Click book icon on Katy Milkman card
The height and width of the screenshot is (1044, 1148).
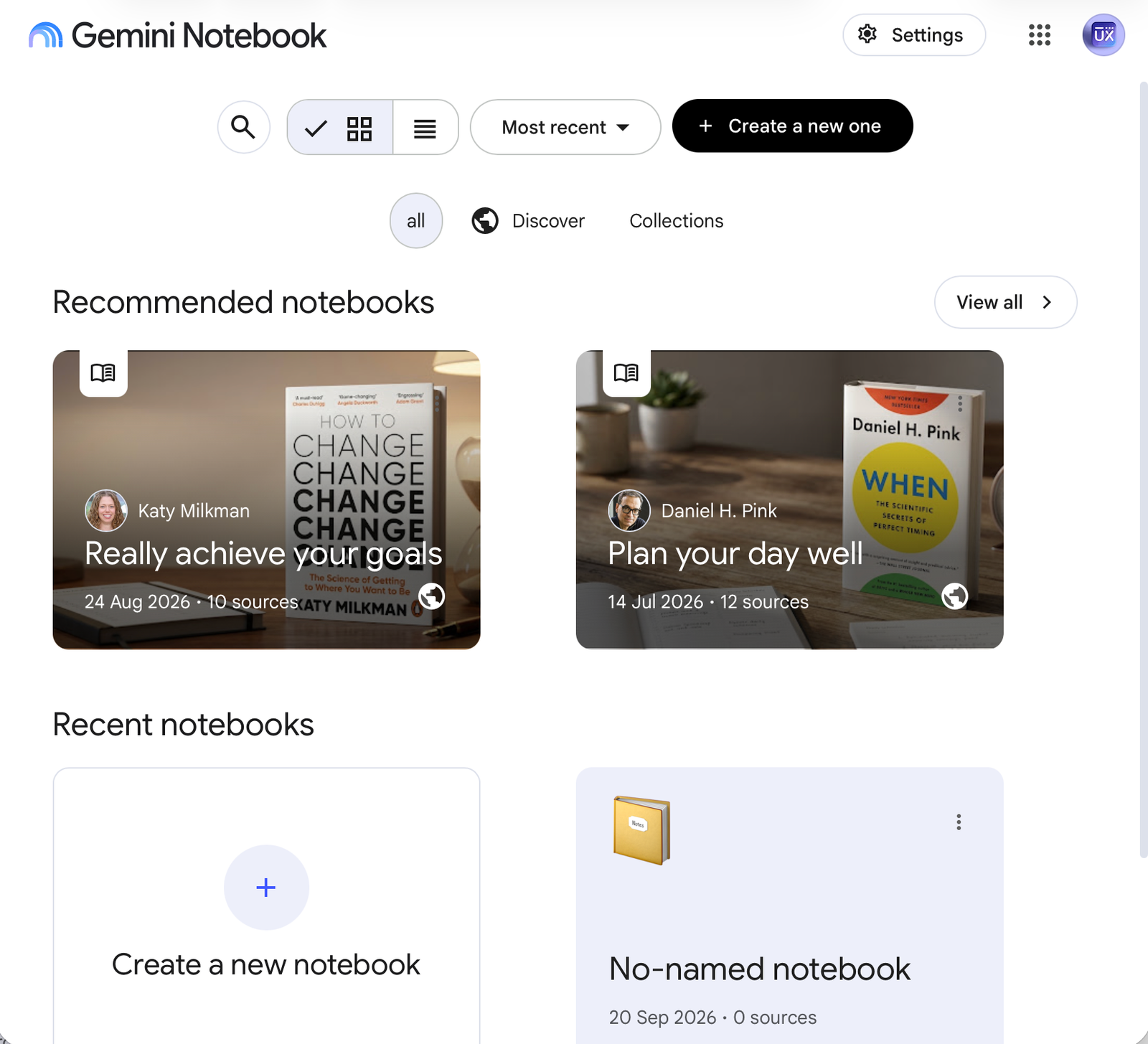103,372
